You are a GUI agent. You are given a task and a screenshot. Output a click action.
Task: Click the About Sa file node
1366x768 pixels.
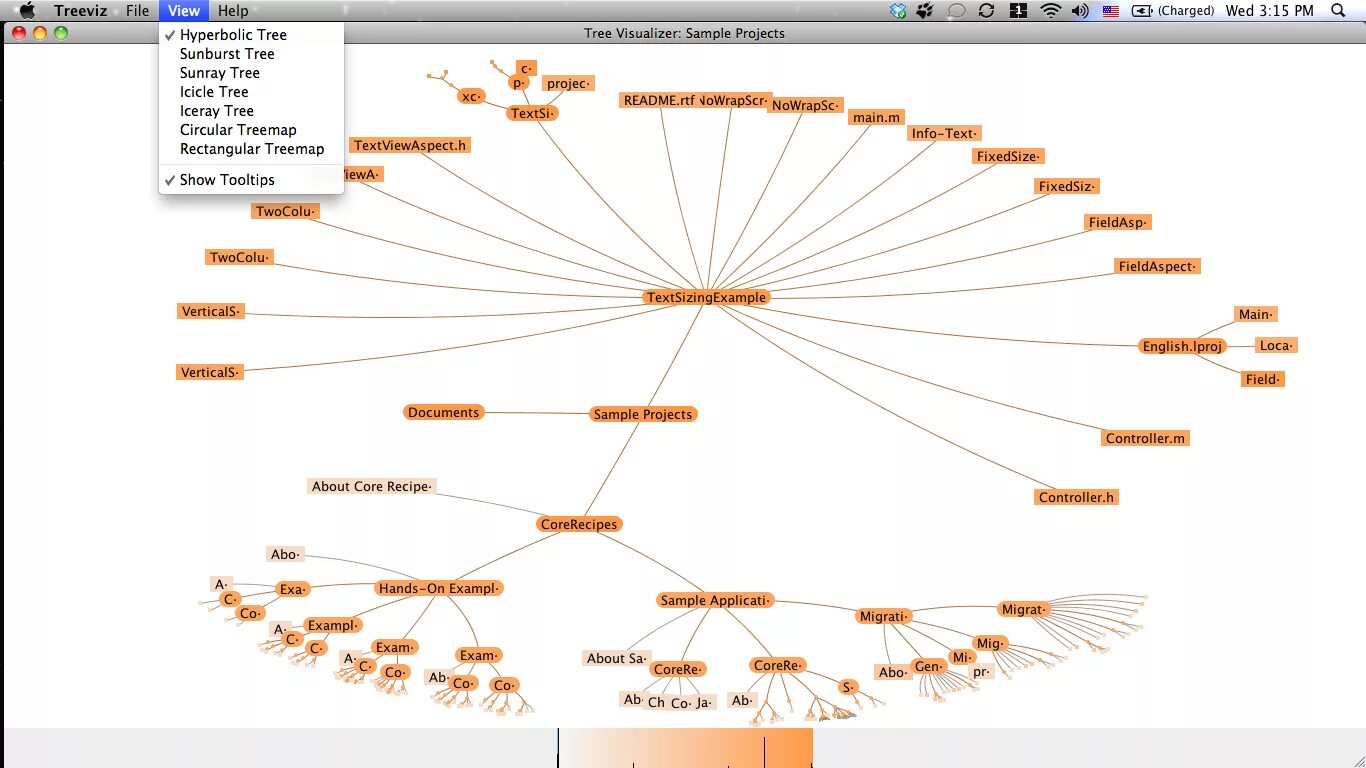(x=616, y=658)
